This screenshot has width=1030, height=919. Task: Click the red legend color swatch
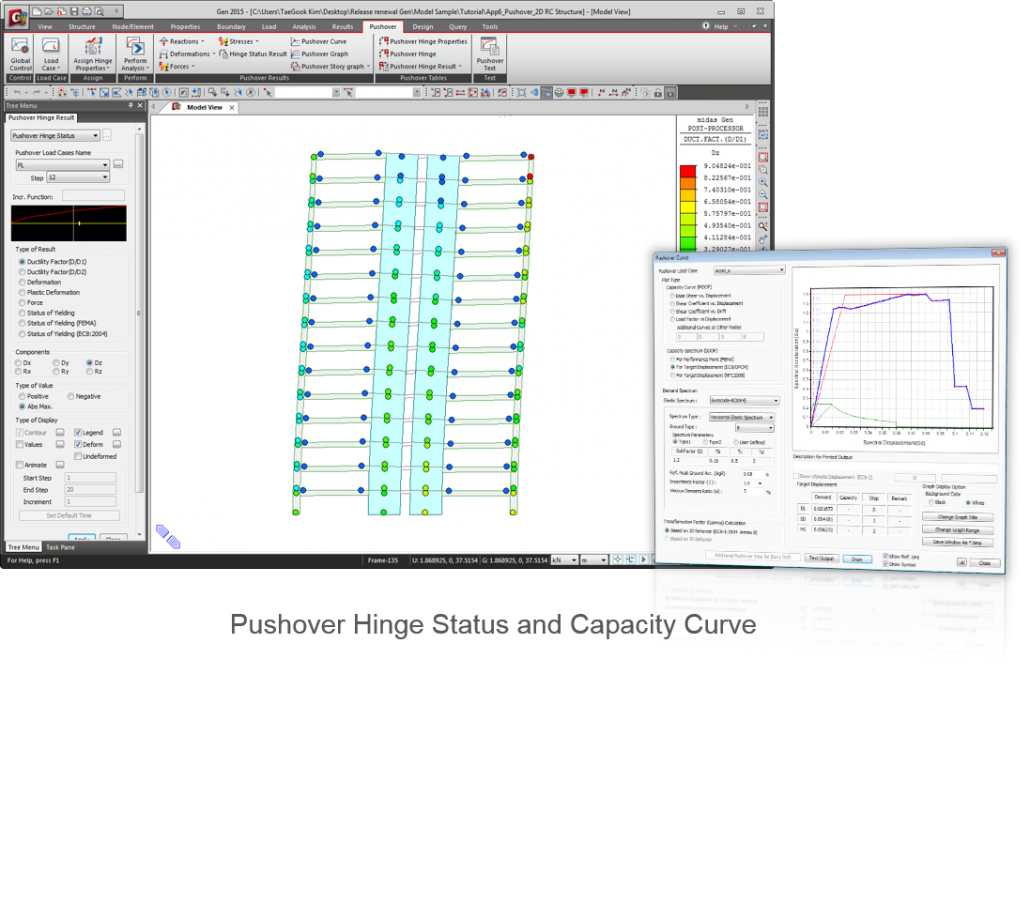[688, 172]
